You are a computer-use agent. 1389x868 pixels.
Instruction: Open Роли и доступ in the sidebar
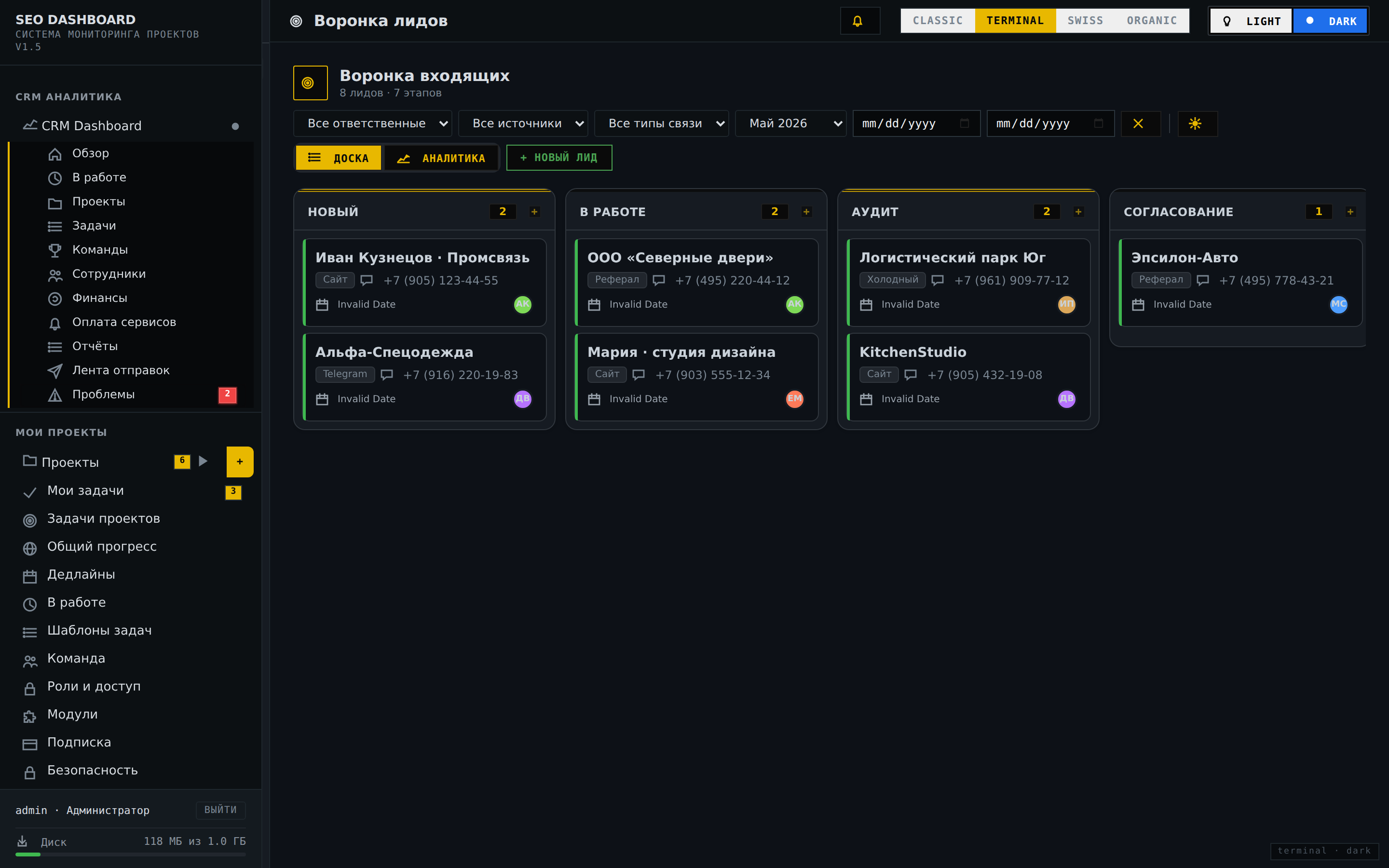(131, 687)
